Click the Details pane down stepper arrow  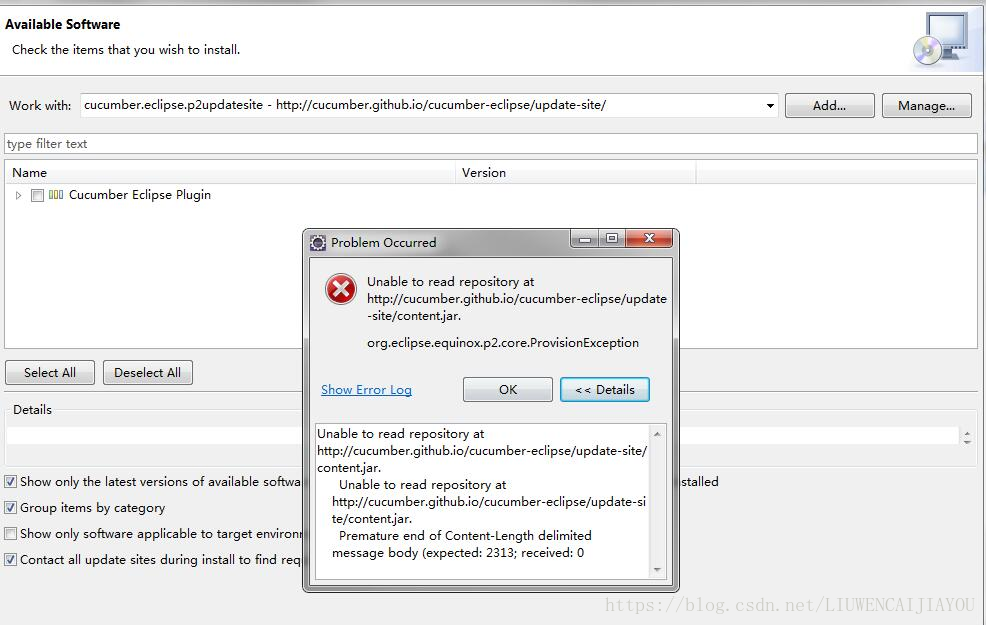(x=967, y=441)
